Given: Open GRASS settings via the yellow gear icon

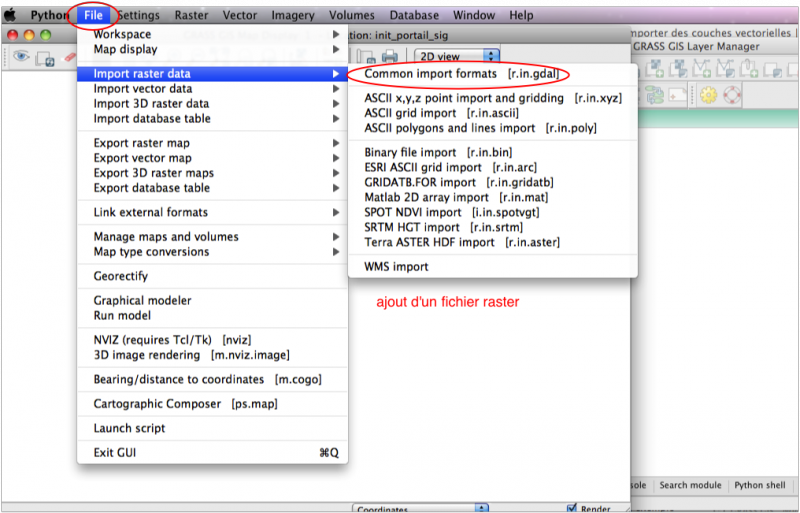Looking at the screenshot, I should tap(708, 95).
